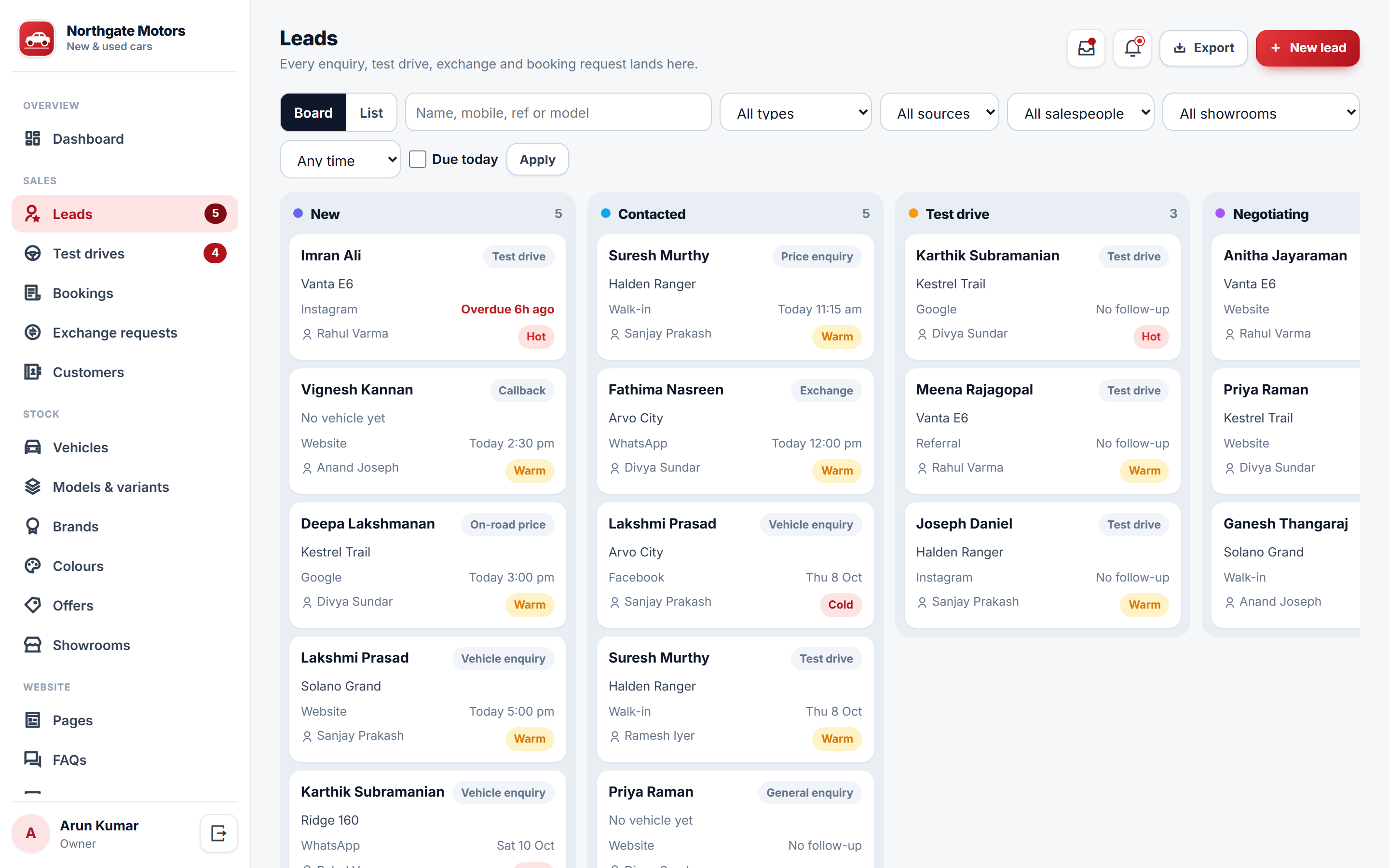Expand the All types dropdown
Image resolution: width=1389 pixels, height=868 pixels.
coord(795,112)
